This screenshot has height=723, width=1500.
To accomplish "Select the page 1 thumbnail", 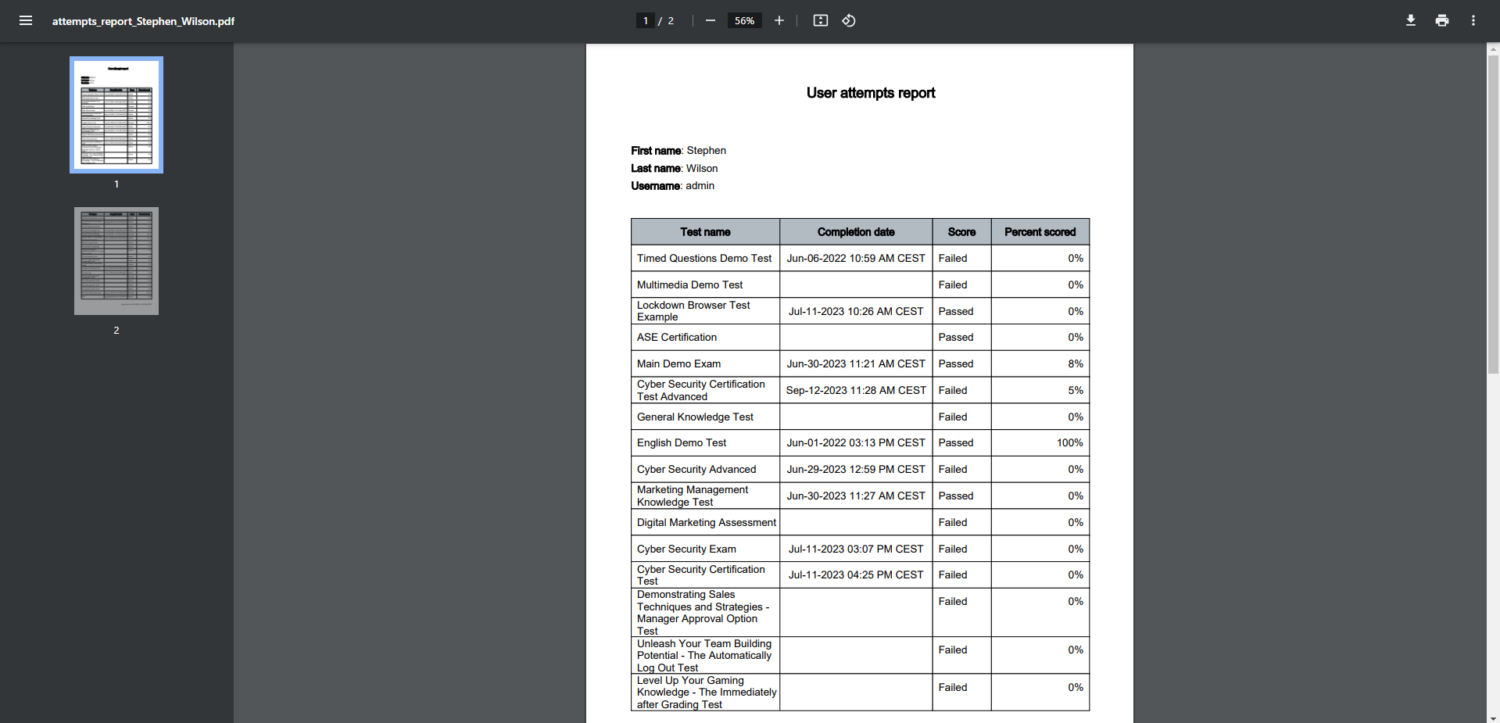I will pyautogui.click(x=116, y=115).
